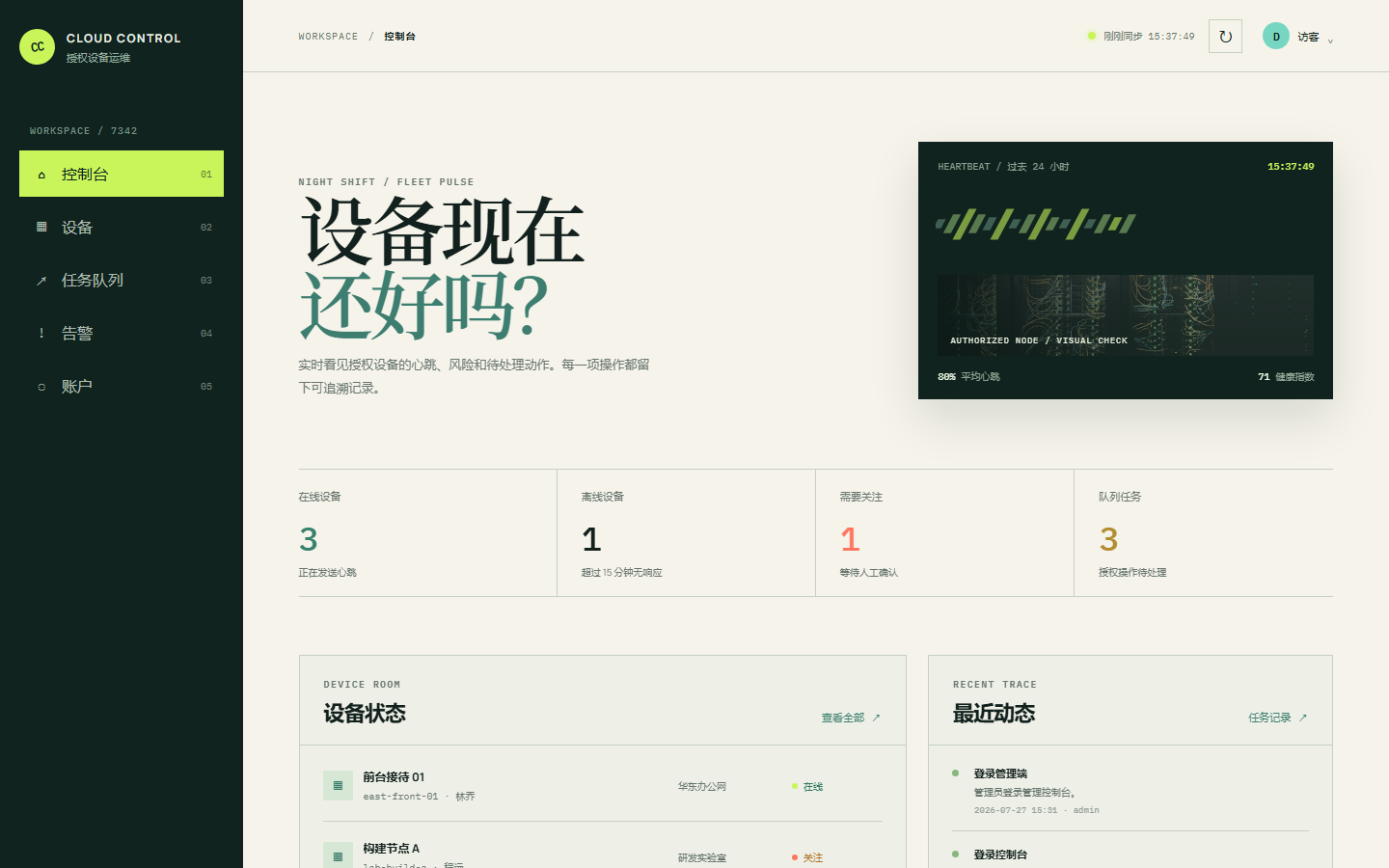Select the 前台接待 01 device name
Image resolution: width=1389 pixels, height=868 pixels.
(x=394, y=776)
